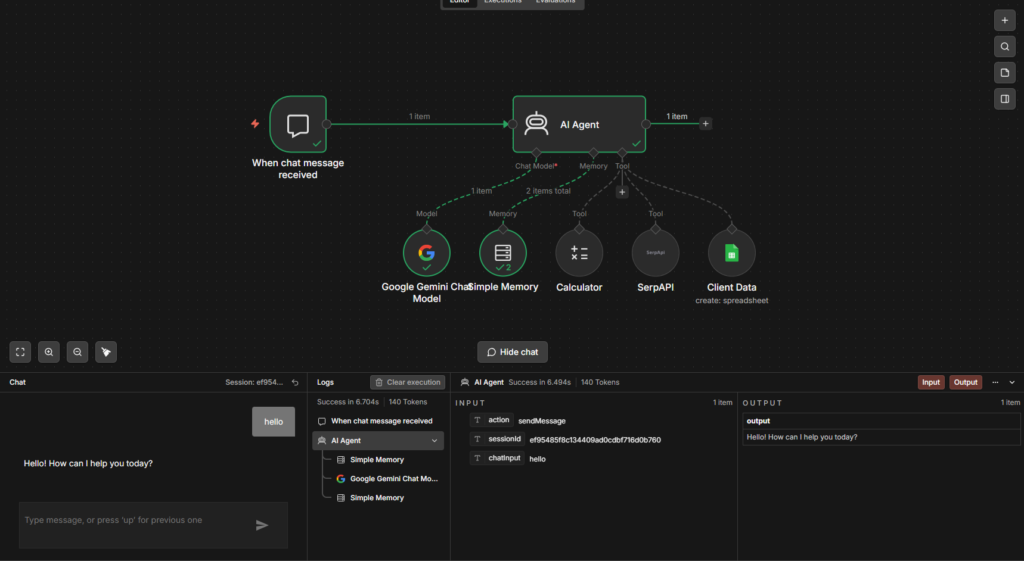Select When chat message received log entry

click(x=378, y=421)
